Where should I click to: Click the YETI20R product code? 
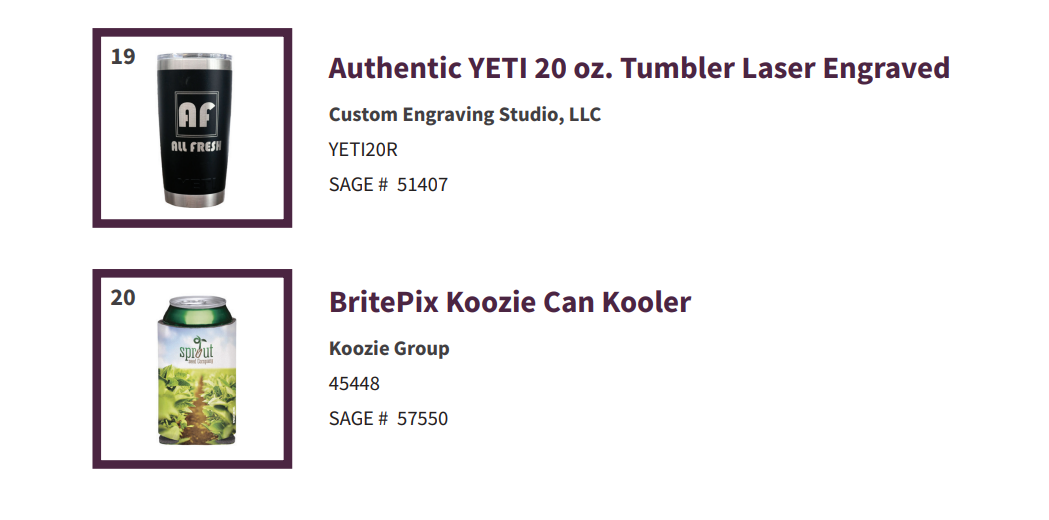363,149
